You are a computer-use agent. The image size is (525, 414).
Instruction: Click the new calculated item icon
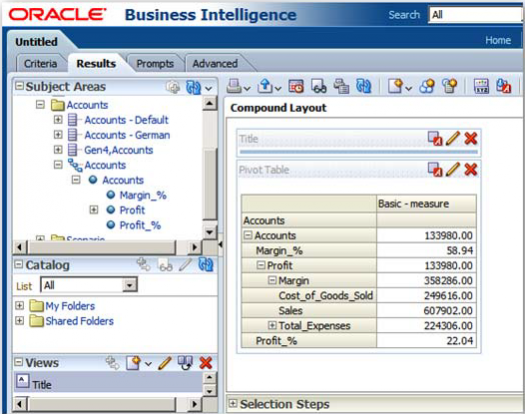[x=449, y=86]
